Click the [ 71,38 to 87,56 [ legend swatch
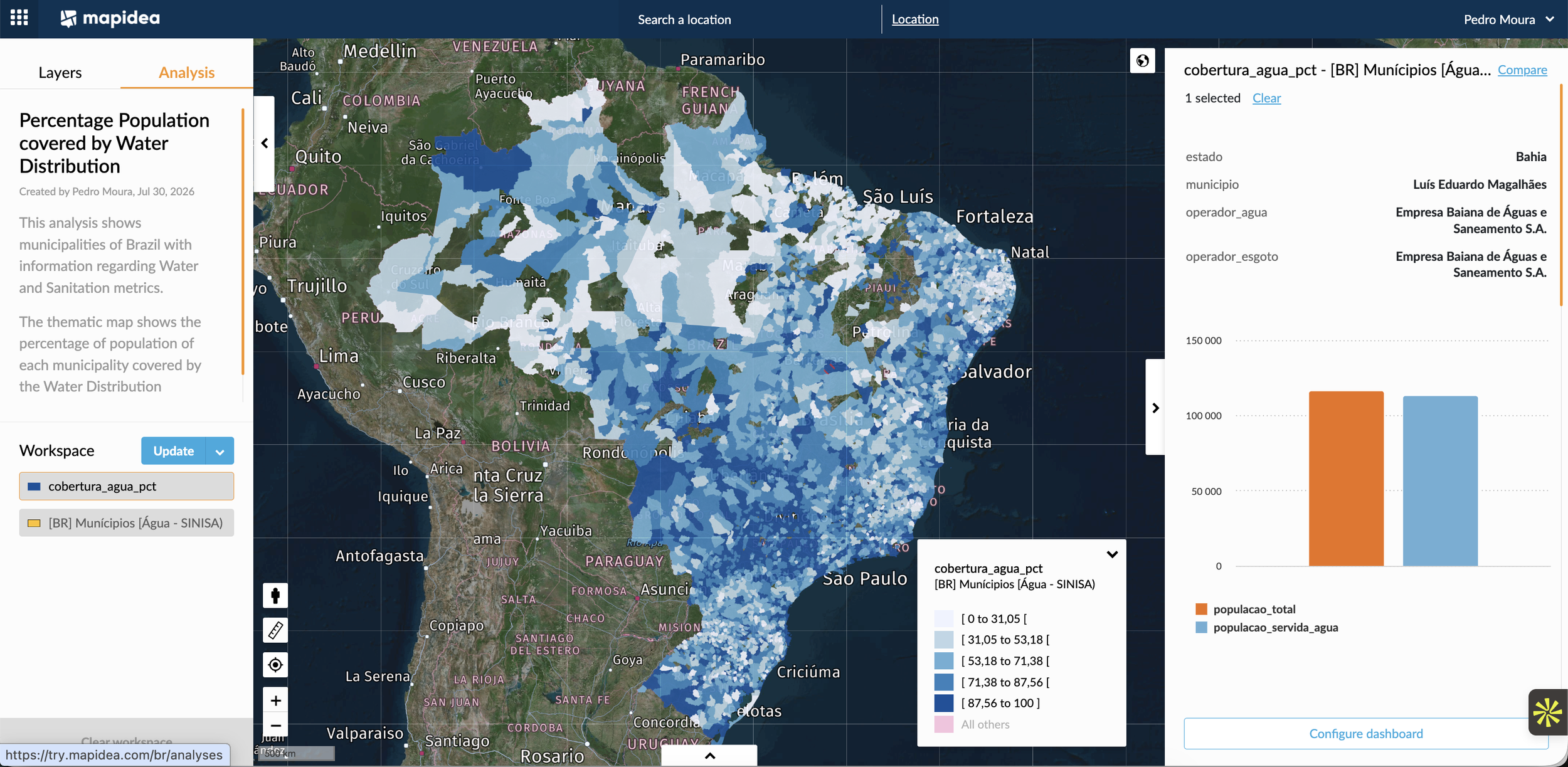Image resolution: width=1568 pixels, height=767 pixels. [x=943, y=682]
